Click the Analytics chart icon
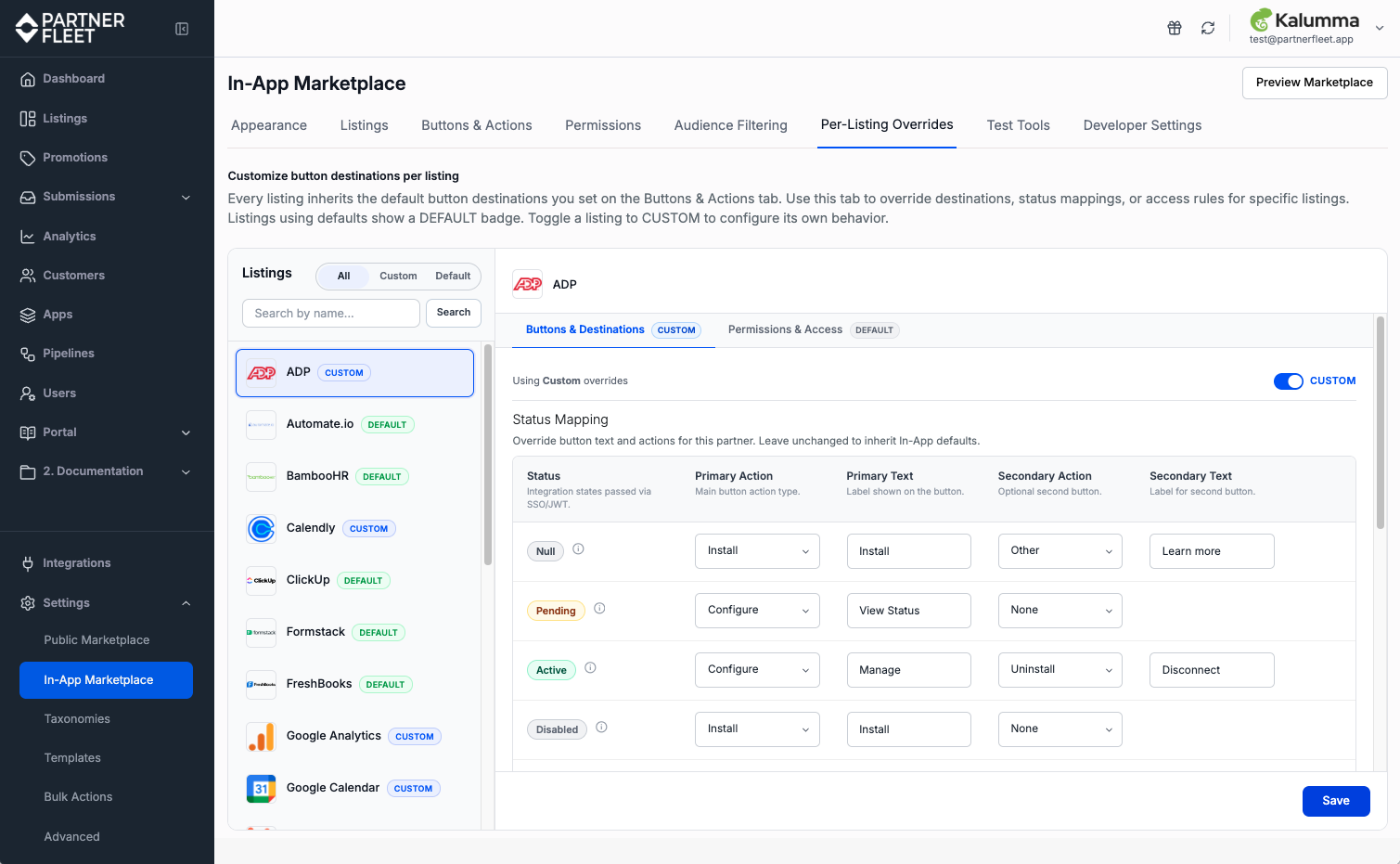The height and width of the screenshot is (864, 1400). pyautogui.click(x=28, y=237)
